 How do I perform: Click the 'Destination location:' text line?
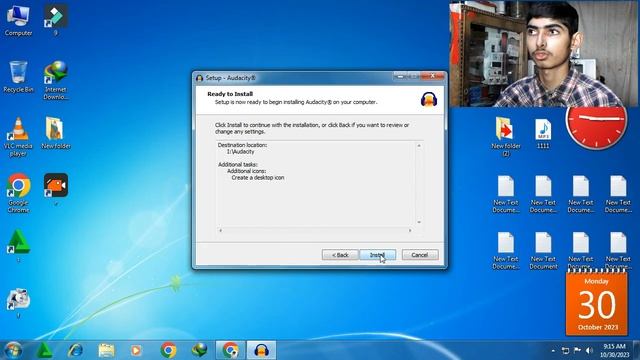pos(242,145)
